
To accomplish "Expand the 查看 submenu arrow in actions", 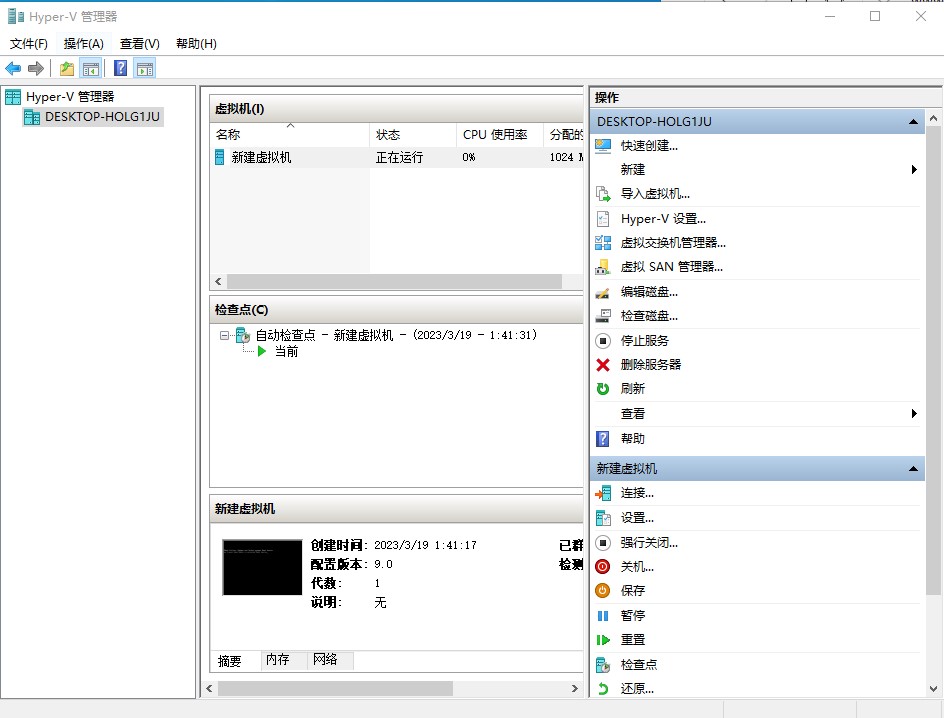I will pos(914,413).
